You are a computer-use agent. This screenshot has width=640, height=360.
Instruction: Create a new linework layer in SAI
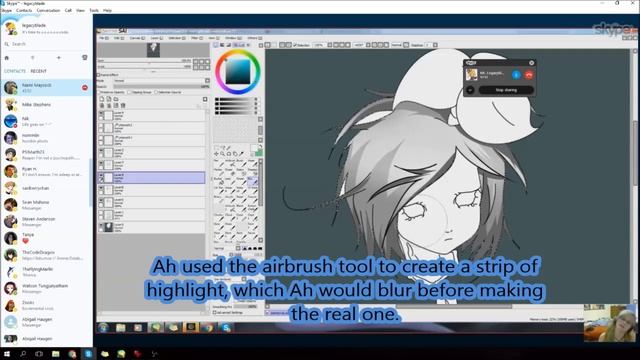(x=109, y=99)
